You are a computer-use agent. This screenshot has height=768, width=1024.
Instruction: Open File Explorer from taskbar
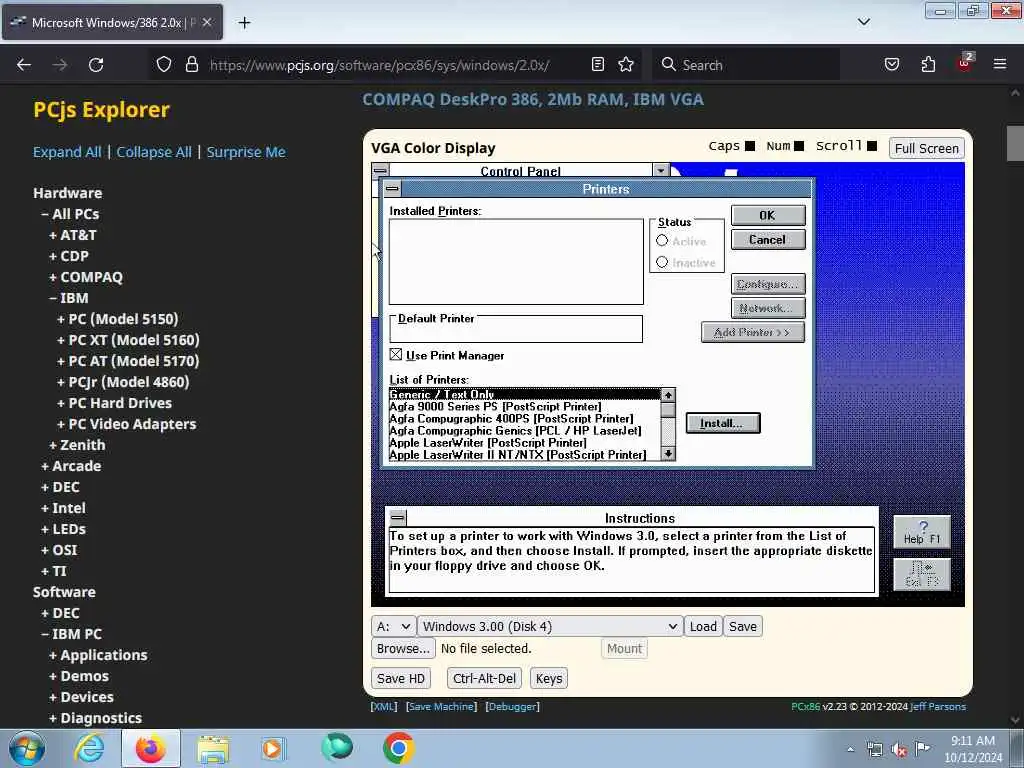pos(213,749)
